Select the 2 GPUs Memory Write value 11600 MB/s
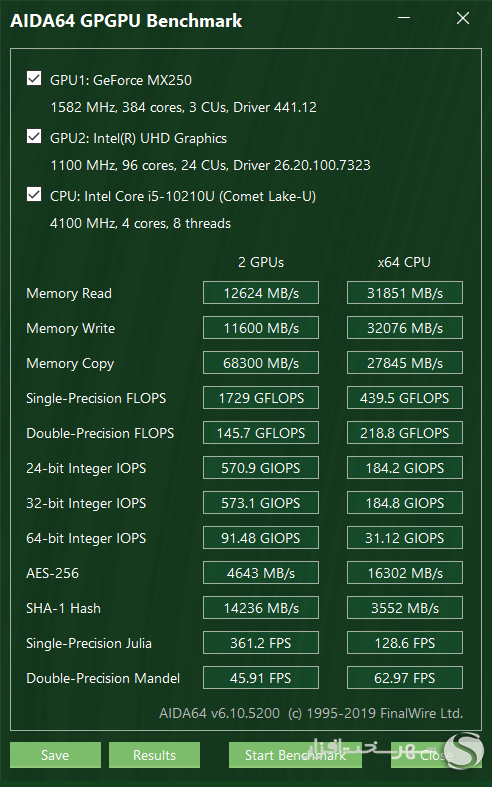The image size is (492, 787). coord(261,328)
